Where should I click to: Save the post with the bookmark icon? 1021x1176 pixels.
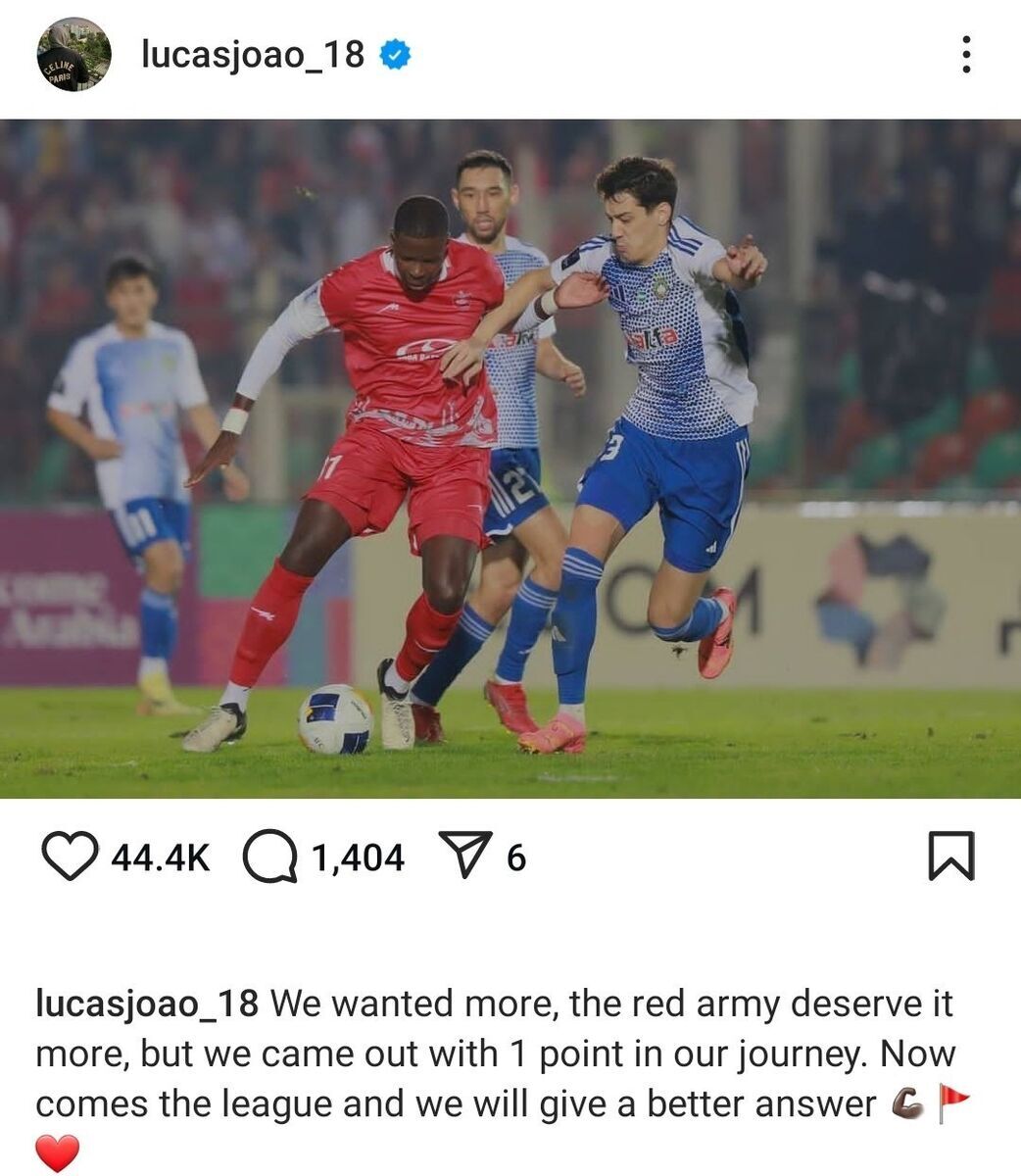950,856
